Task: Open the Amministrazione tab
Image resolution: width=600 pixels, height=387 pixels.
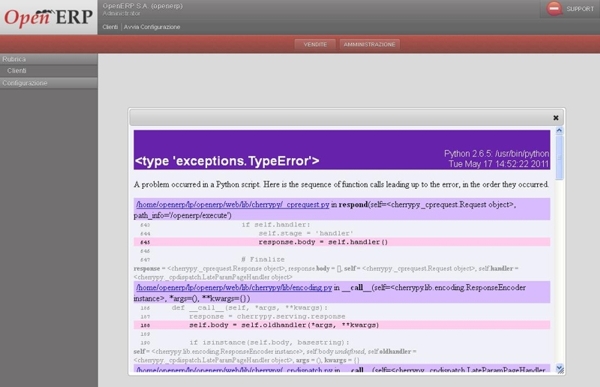Action: (369, 44)
